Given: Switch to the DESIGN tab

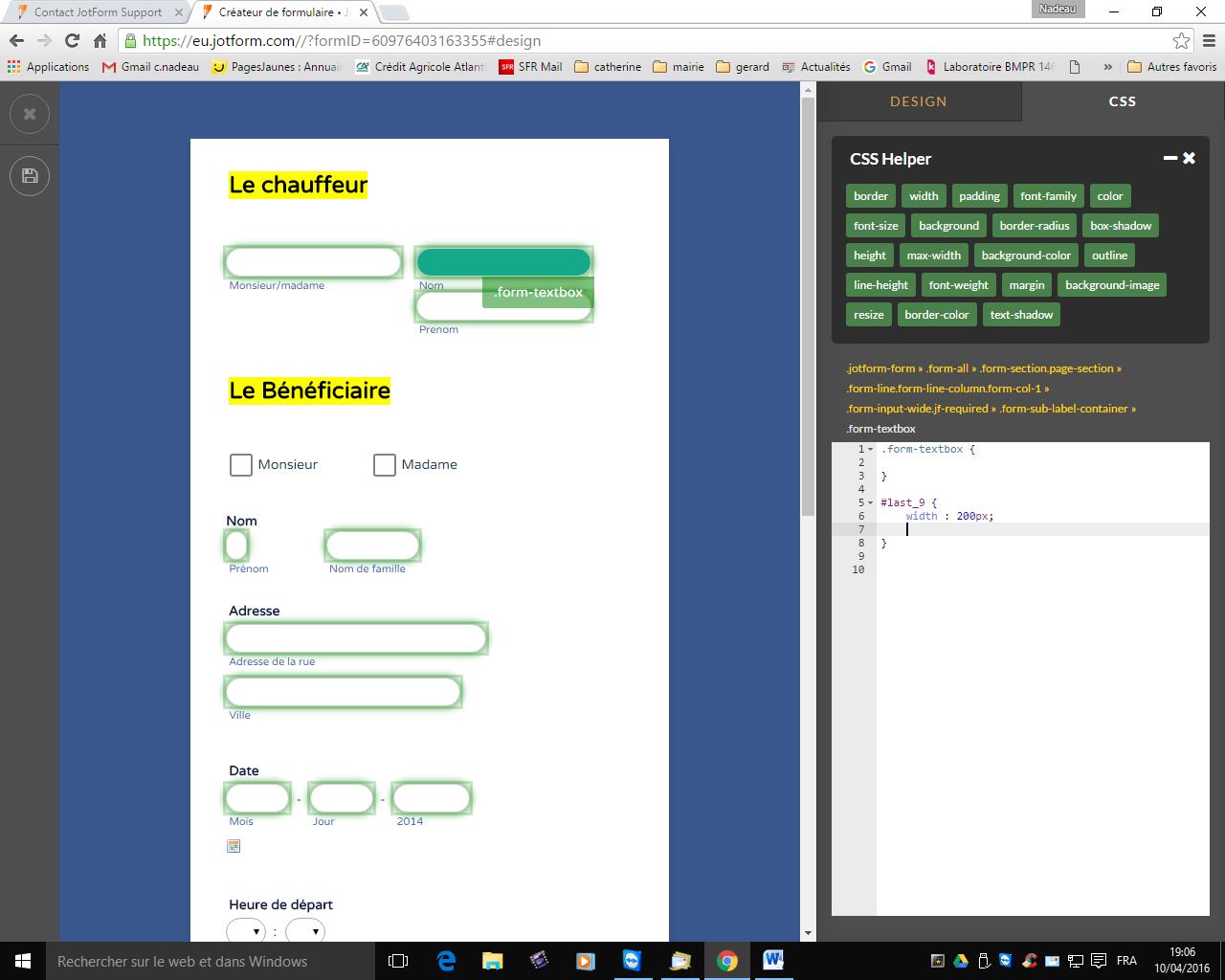Looking at the screenshot, I should 919,101.
